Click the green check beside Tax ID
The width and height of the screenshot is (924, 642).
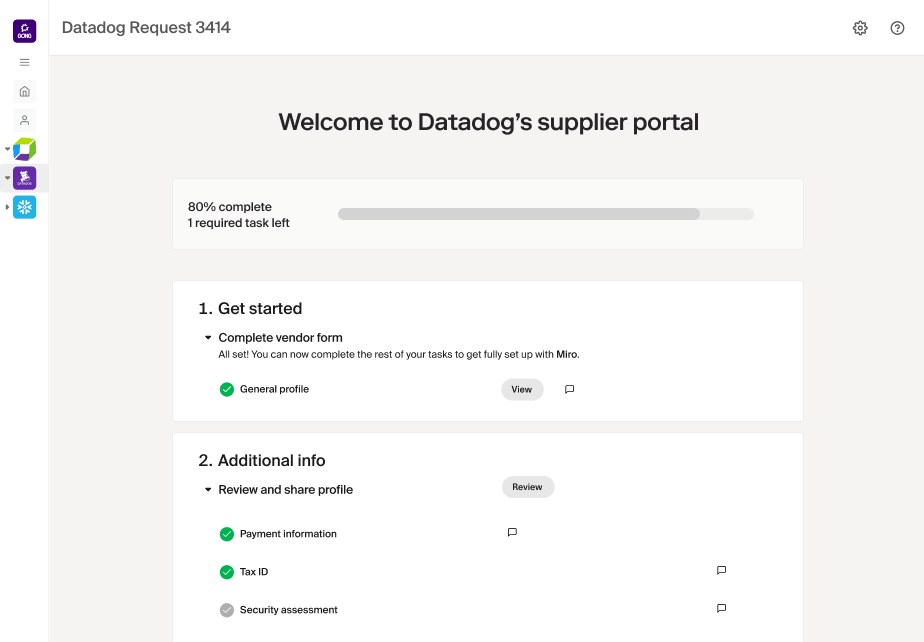coord(227,572)
